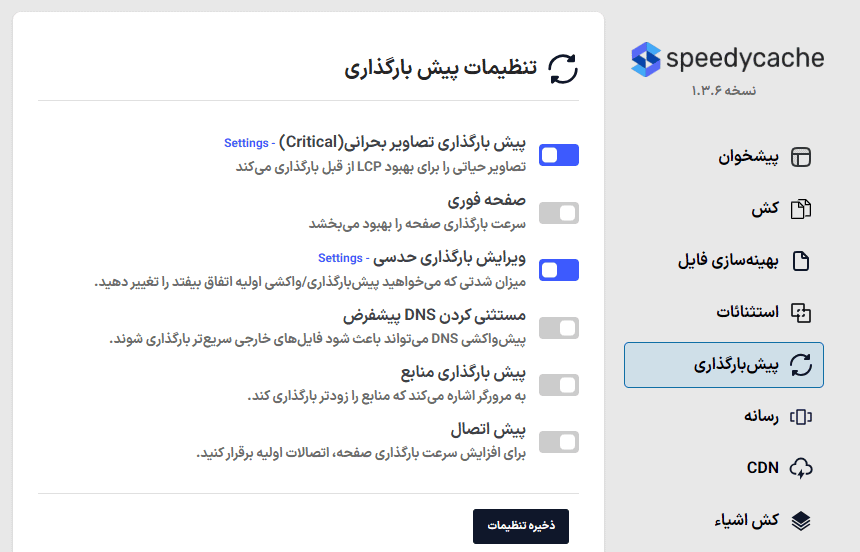Toggle resource preloading (پیش بارگذاری منابع) on
This screenshot has width=860, height=552.
click(x=559, y=385)
